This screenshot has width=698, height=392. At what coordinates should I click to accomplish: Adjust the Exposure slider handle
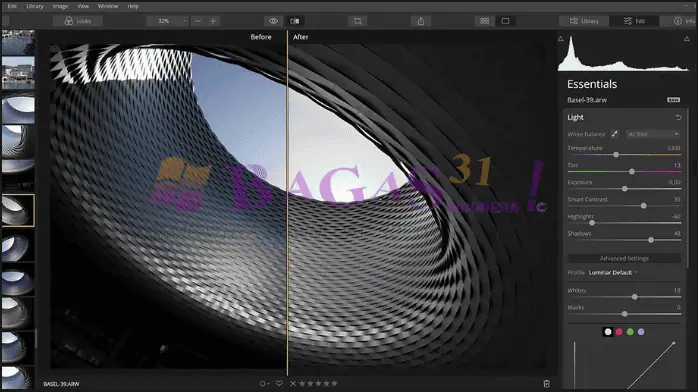click(625, 189)
